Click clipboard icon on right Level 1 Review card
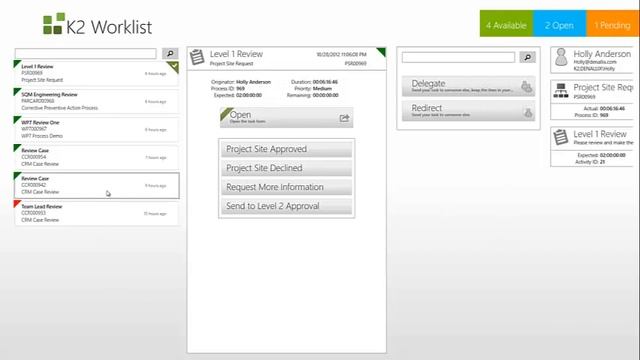 pos(560,137)
